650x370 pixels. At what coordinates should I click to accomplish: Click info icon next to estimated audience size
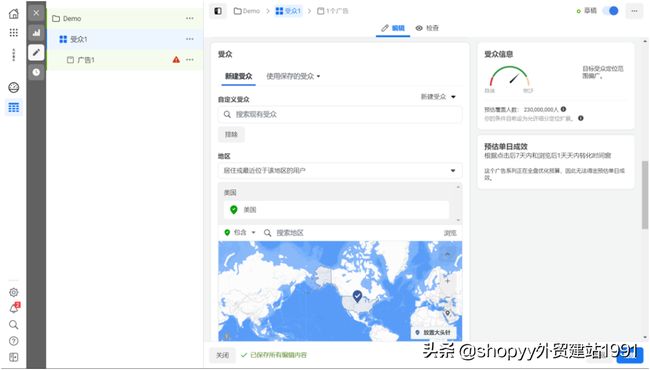pyautogui.click(x=563, y=109)
